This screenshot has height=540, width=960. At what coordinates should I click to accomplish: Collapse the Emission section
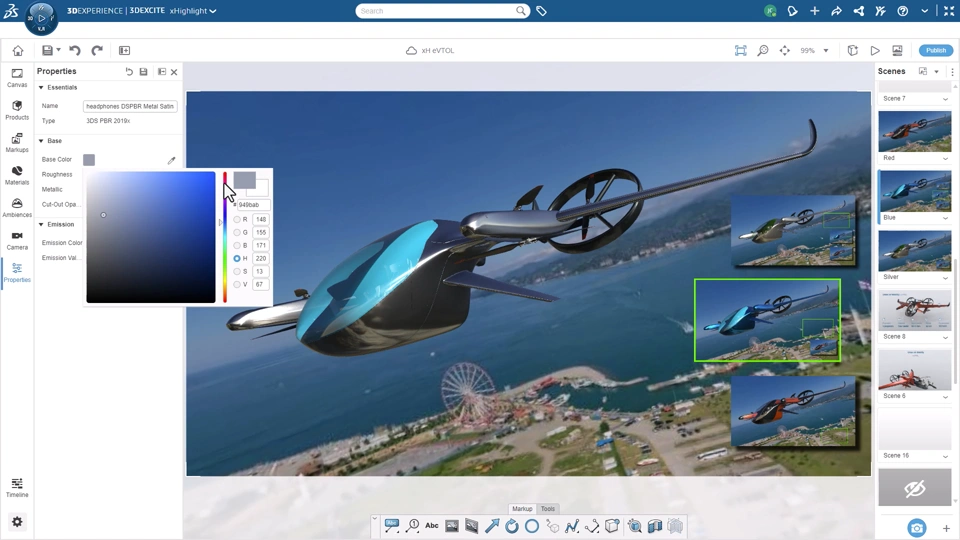click(42, 225)
